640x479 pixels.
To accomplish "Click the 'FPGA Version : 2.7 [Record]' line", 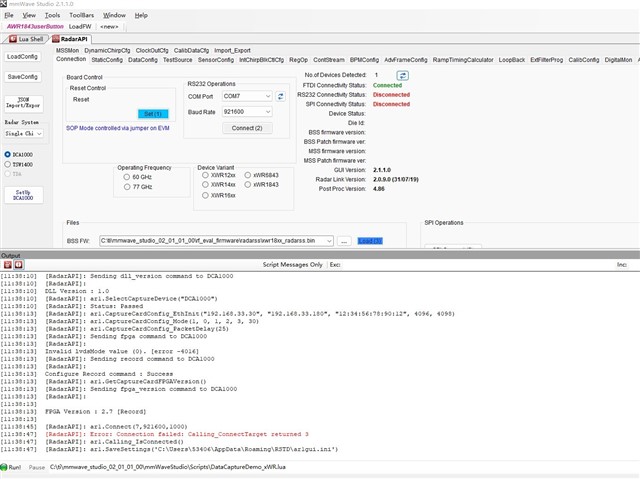I will click(x=95, y=412).
